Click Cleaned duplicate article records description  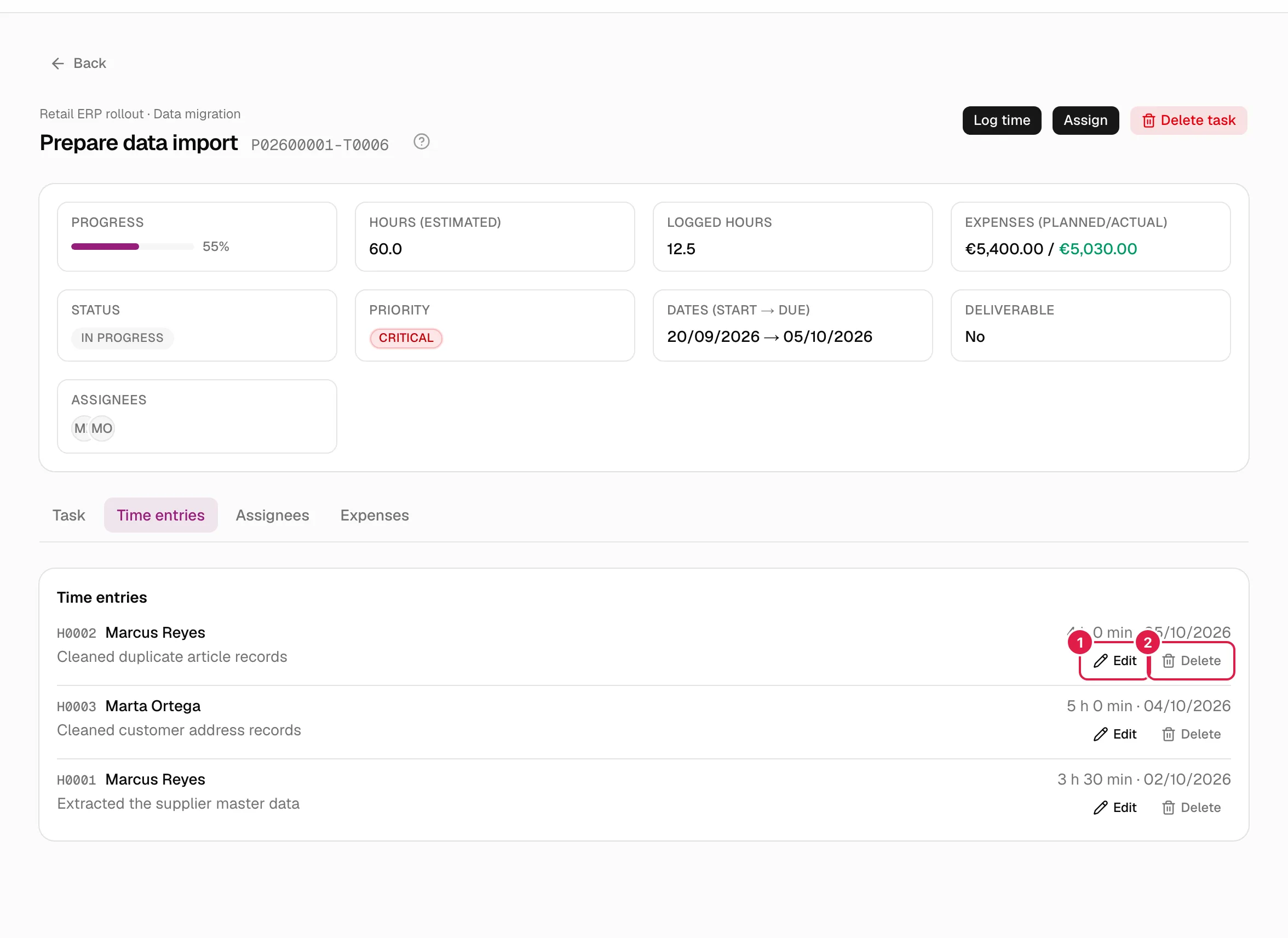click(172, 657)
